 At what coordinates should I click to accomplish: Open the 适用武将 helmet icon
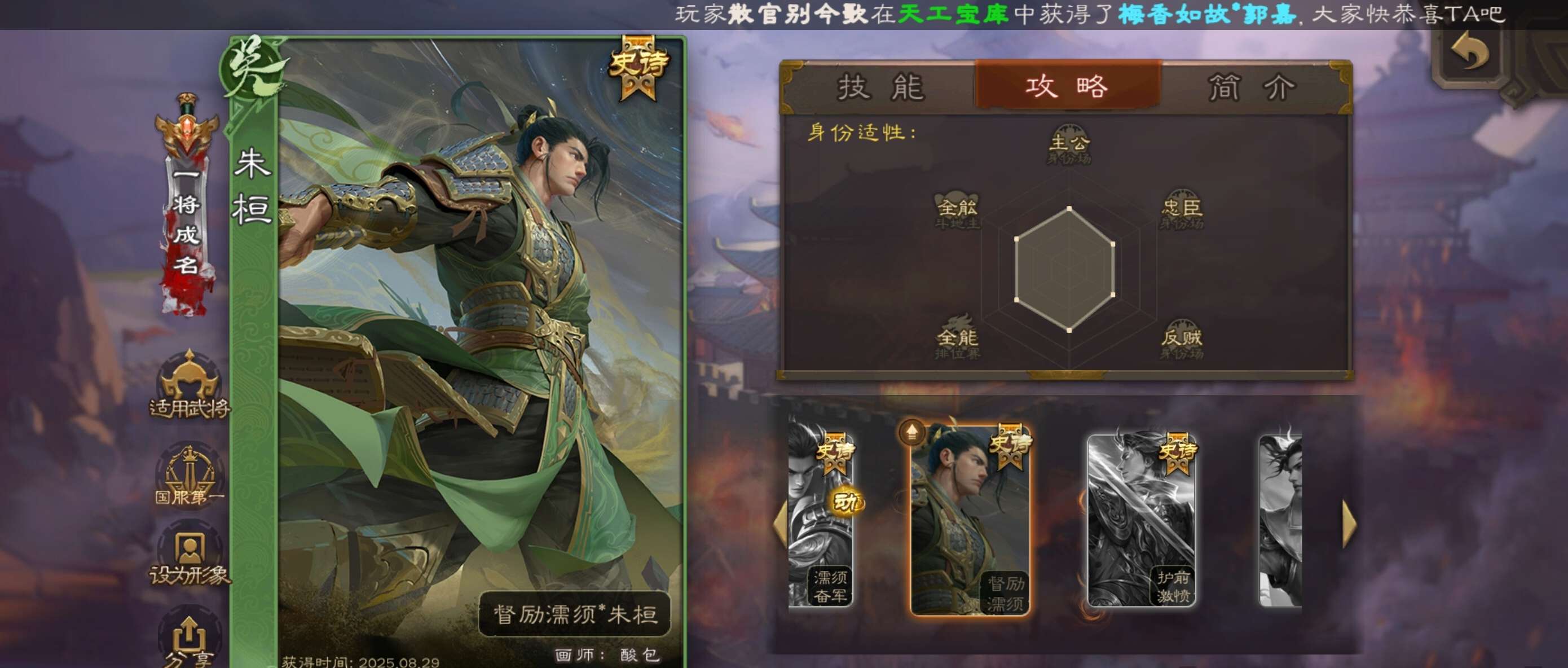pyautogui.click(x=190, y=385)
